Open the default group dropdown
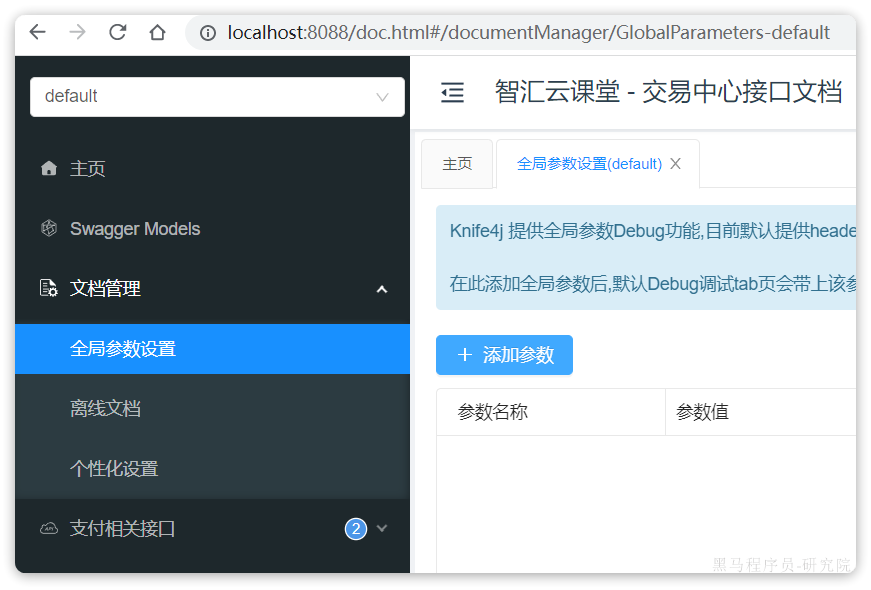 pos(217,97)
